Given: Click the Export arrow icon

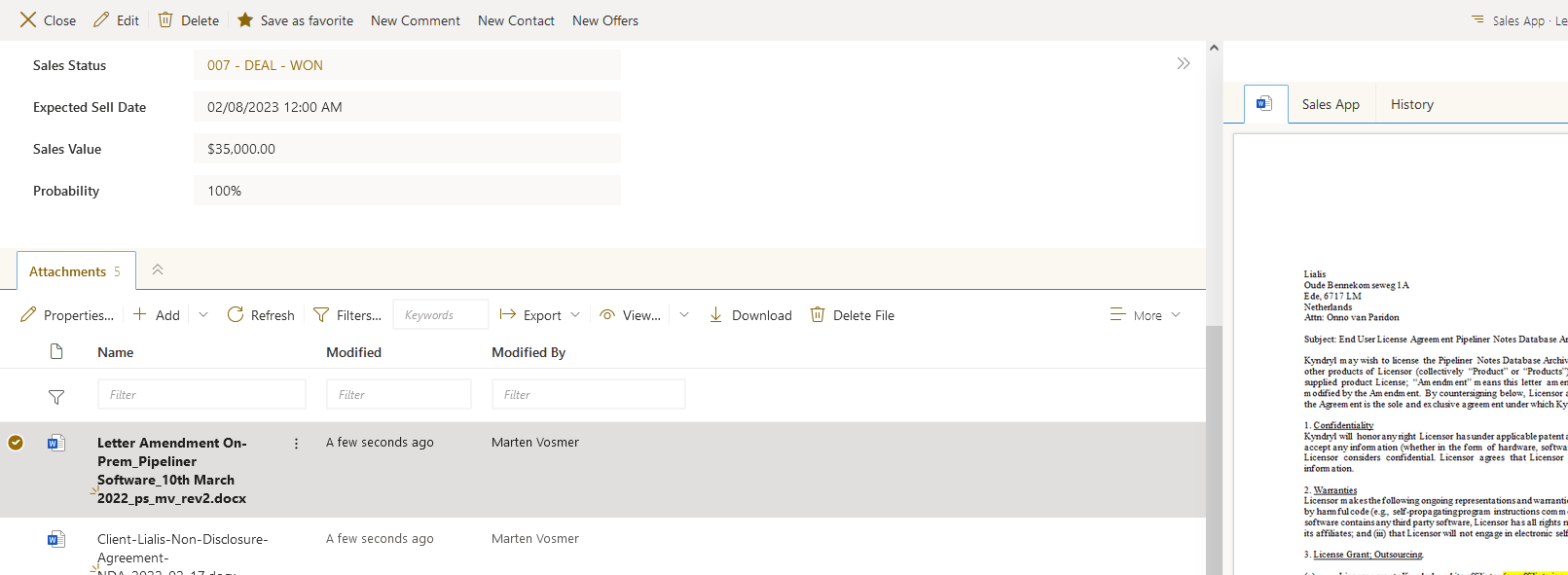Looking at the screenshot, I should [507, 314].
